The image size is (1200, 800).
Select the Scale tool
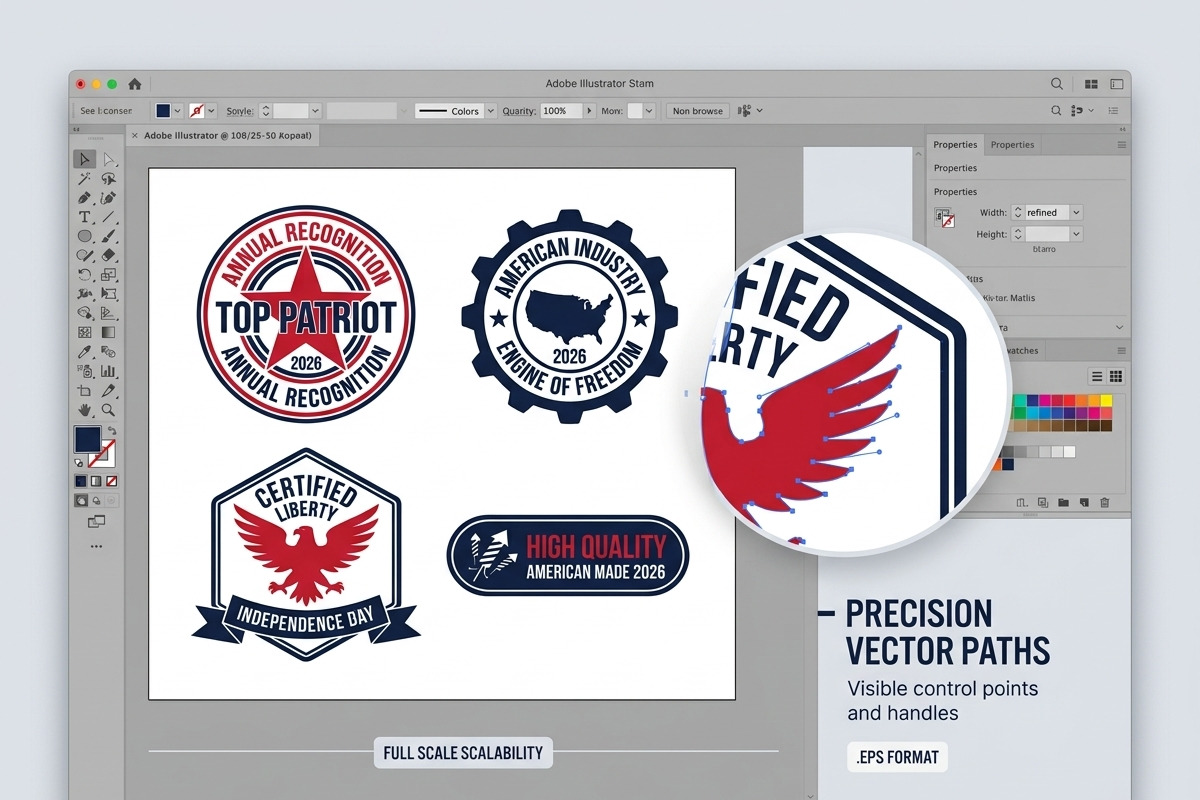click(108, 275)
